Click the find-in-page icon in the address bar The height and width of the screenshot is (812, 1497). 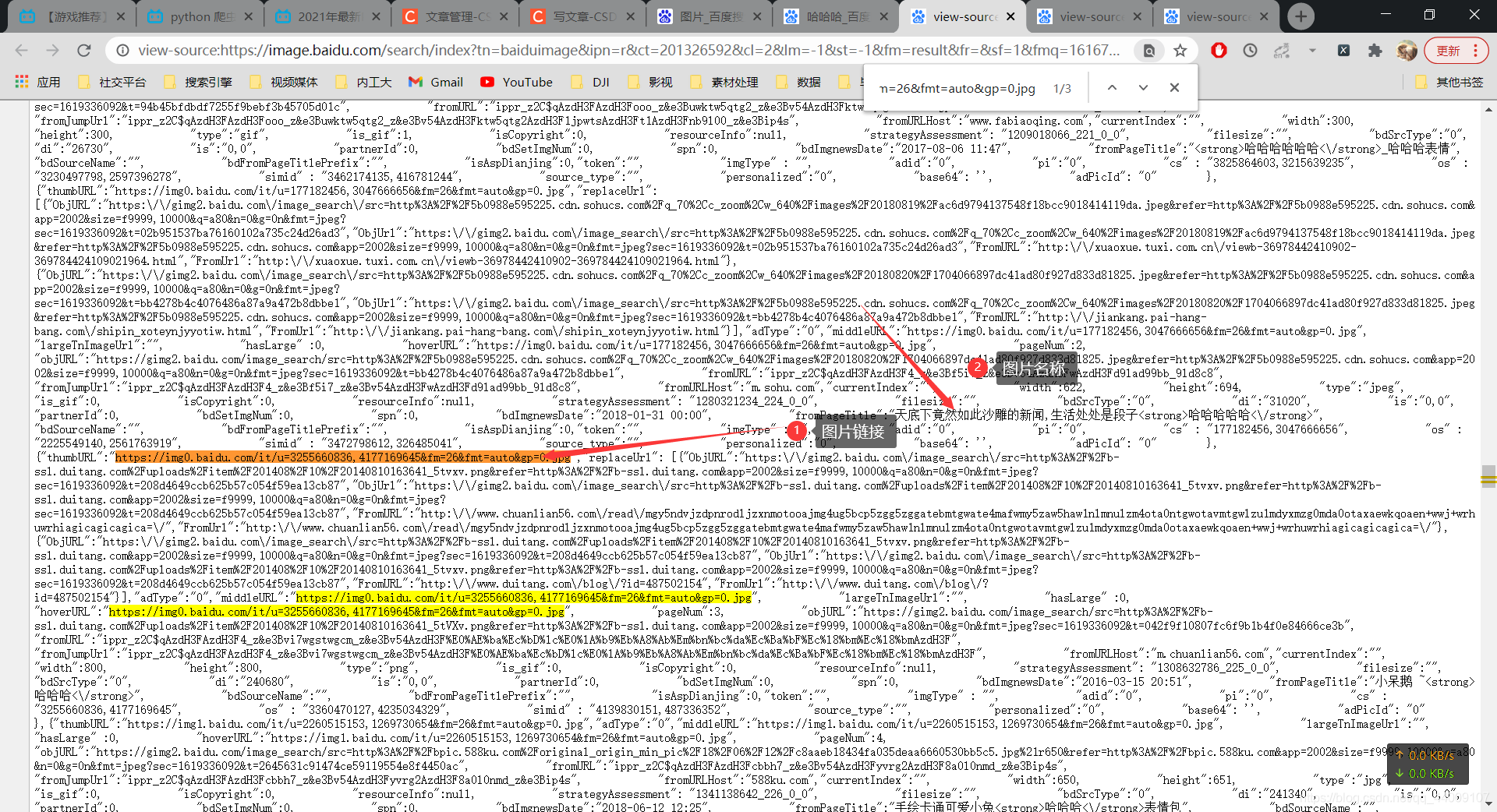click(1148, 51)
